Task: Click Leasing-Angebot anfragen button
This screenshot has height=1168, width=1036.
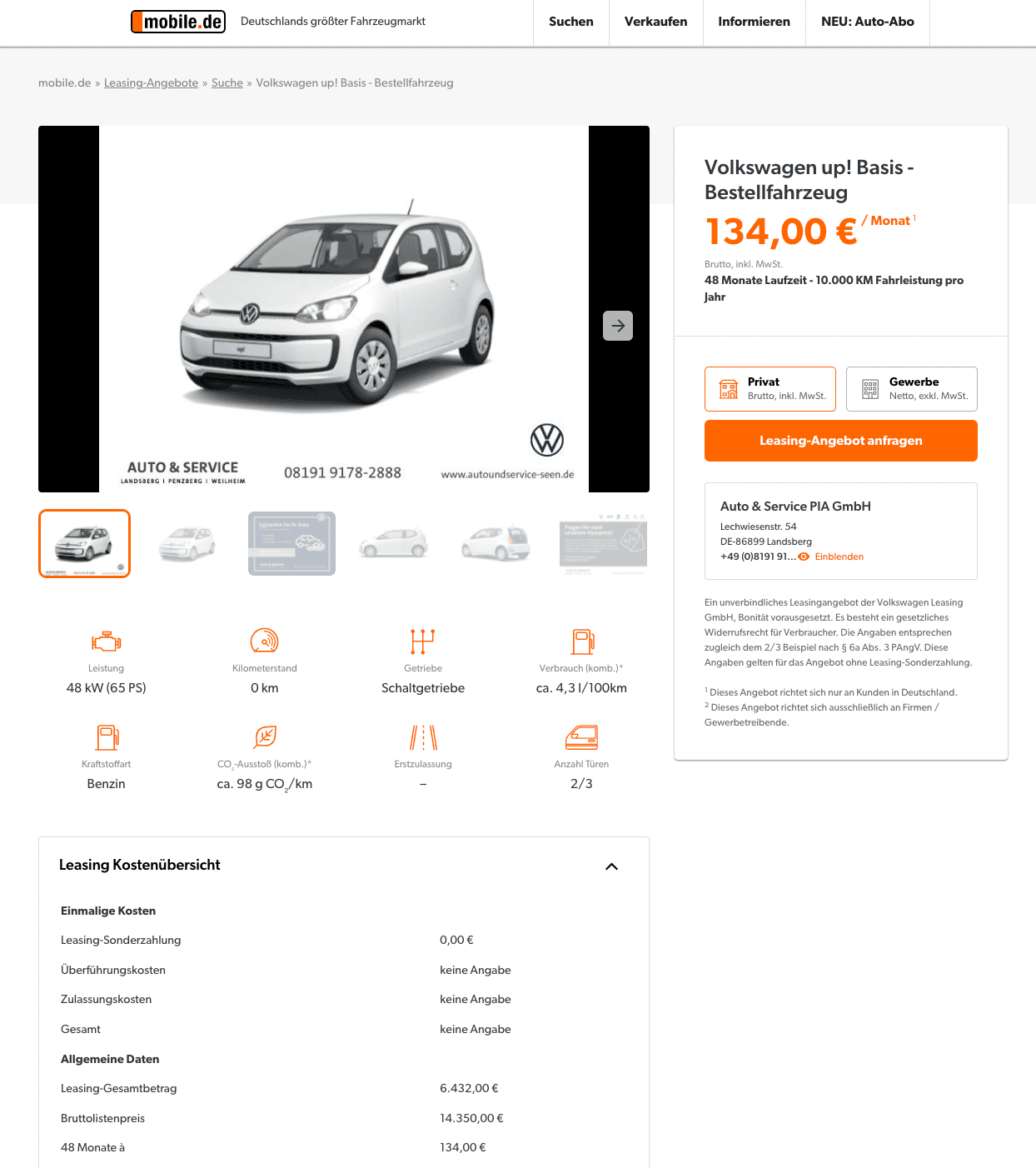Action: coord(841,441)
